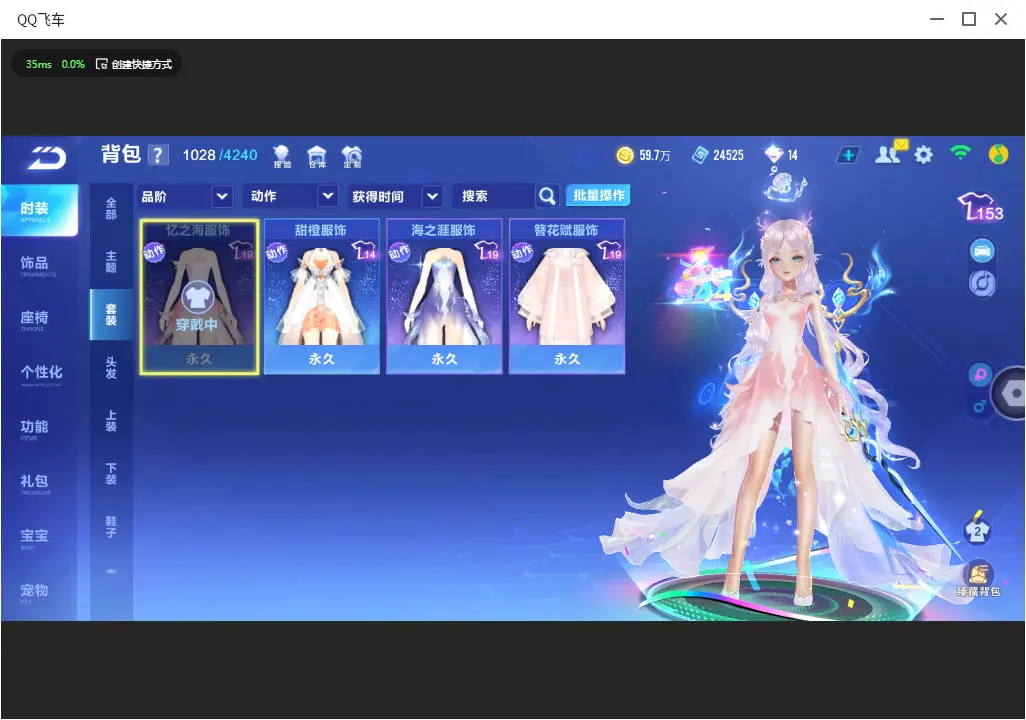
Task: Open the 捏脸 face customization icon
Action: click(x=282, y=156)
